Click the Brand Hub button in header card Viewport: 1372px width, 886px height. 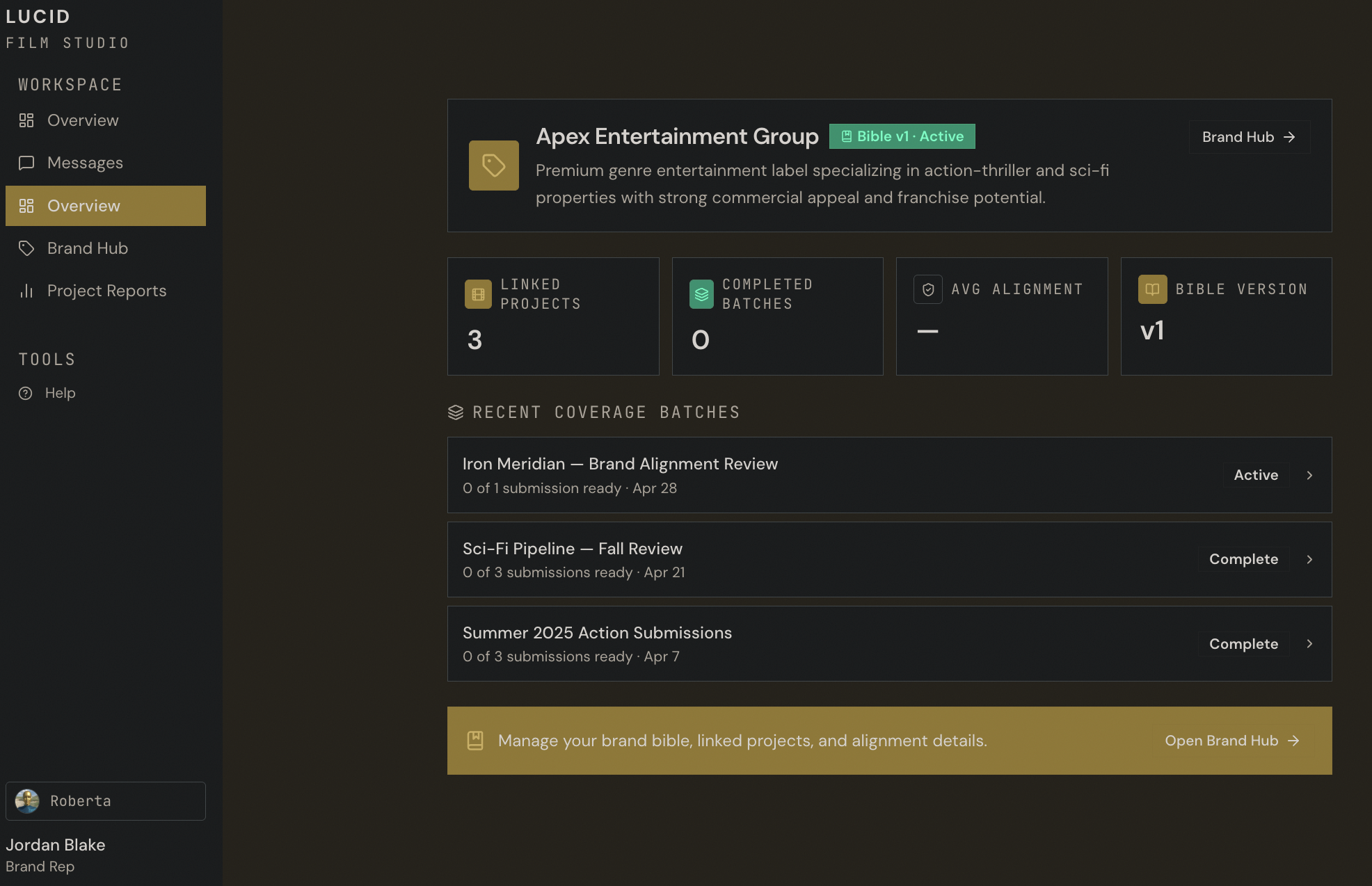click(x=1250, y=137)
